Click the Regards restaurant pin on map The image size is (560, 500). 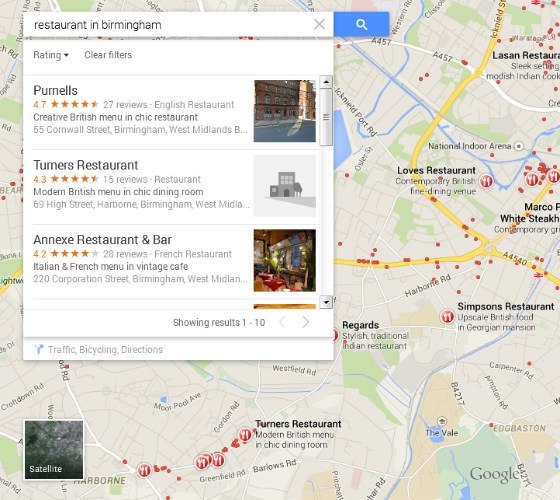pos(335,335)
